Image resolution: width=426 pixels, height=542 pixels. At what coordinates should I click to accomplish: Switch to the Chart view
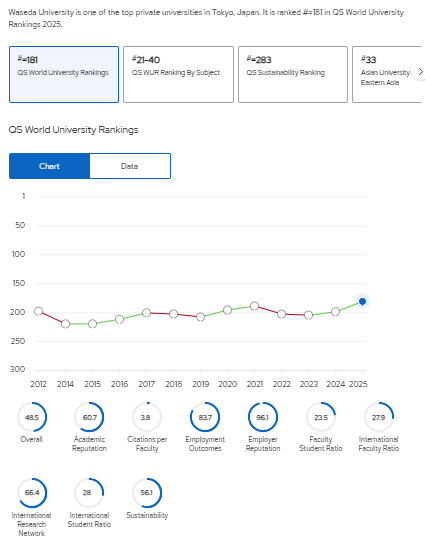point(49,166)
